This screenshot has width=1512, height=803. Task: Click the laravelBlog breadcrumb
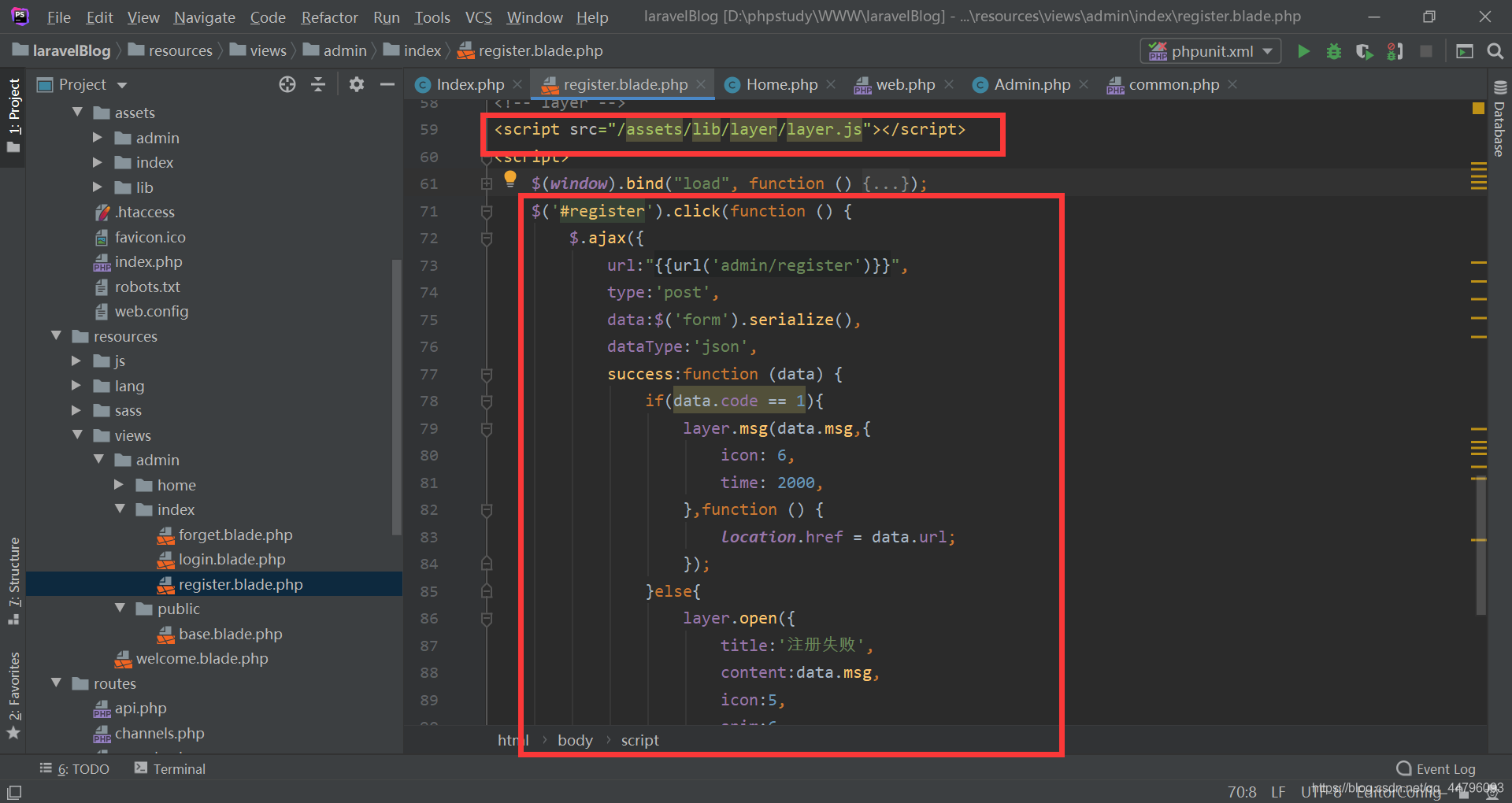coord(62,51)
